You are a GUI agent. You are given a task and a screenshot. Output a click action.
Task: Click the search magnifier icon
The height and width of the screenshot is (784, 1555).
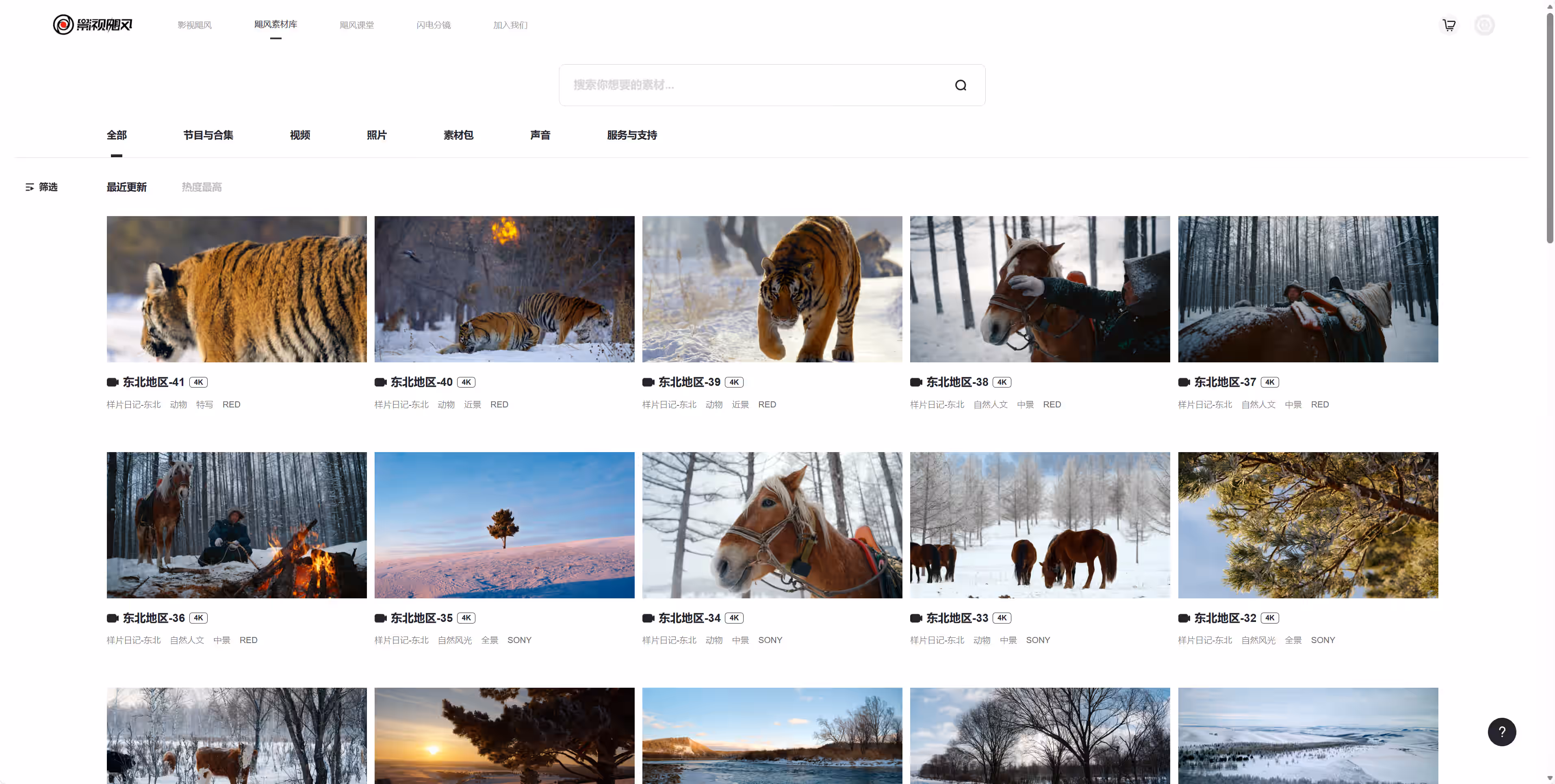click(x=961, y=85)
